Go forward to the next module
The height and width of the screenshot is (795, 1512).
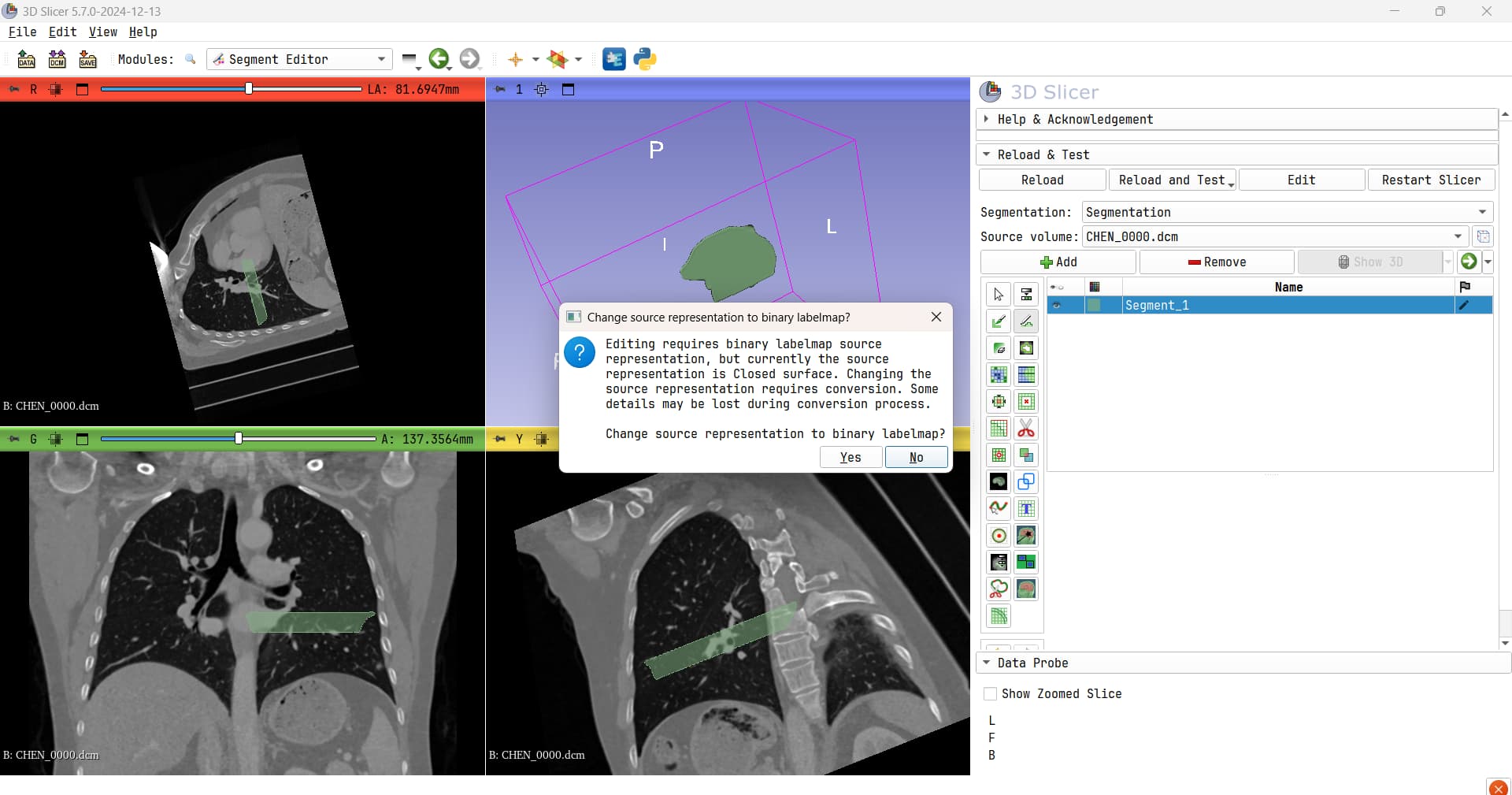[x=469, y=59]
